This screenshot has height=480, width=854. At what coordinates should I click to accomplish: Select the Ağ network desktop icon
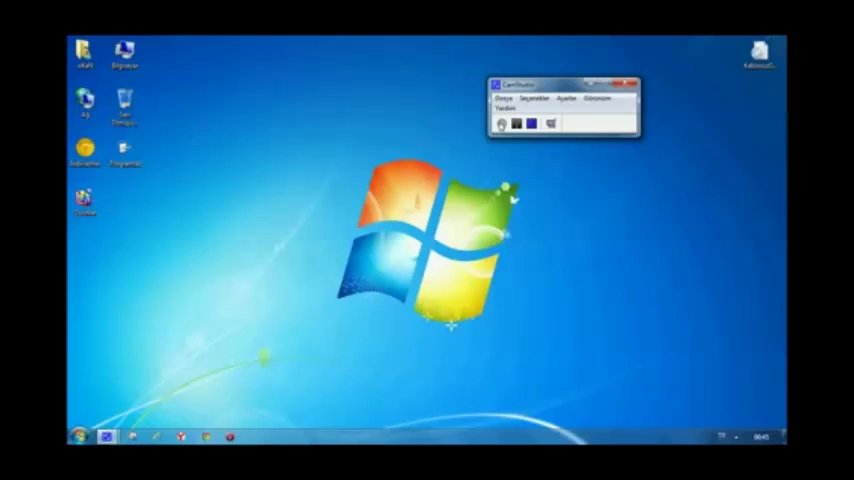(85, 103)
